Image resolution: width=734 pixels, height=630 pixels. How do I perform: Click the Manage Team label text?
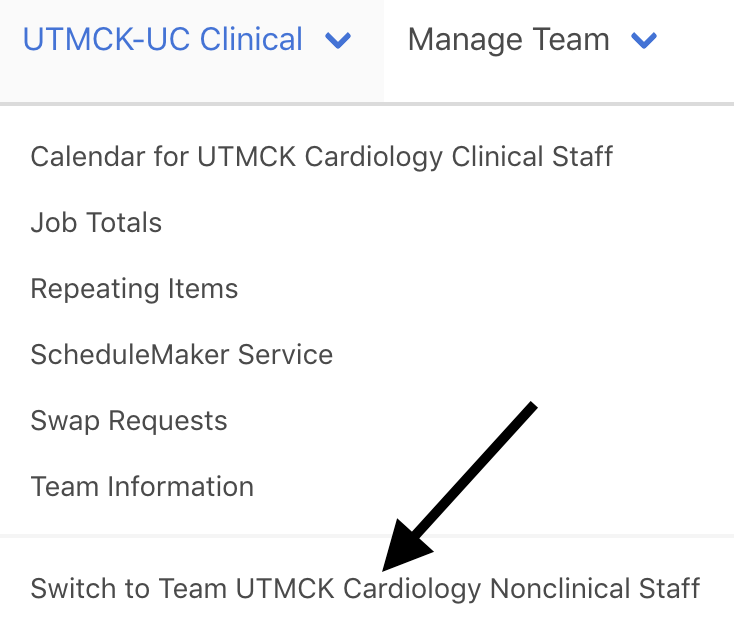tap(509, 41)
